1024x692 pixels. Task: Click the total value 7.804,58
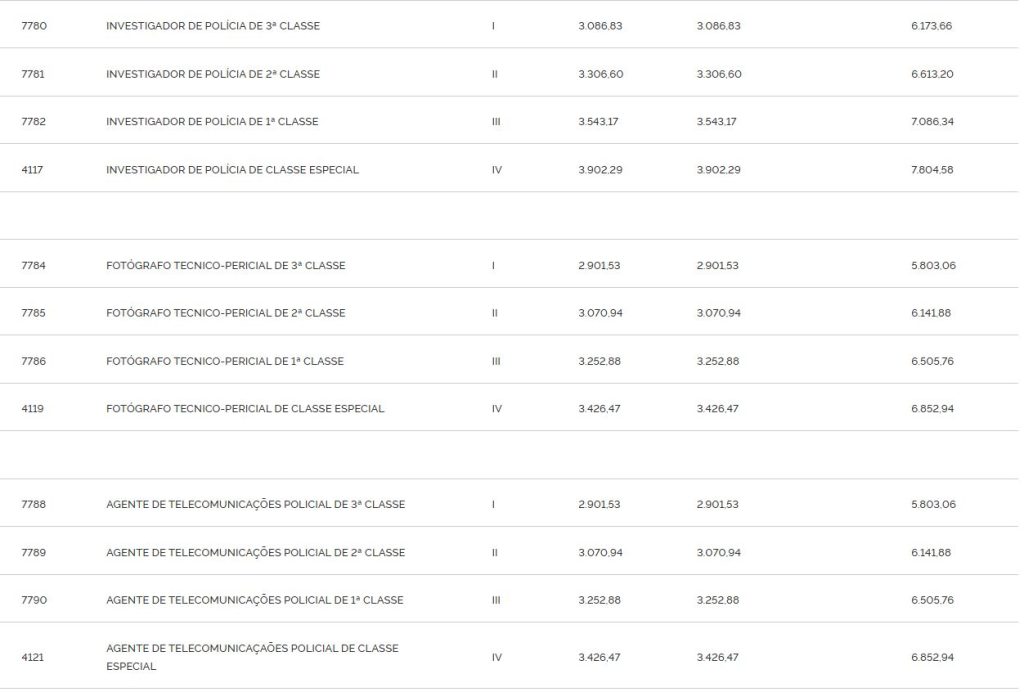(x=932, y=170)
